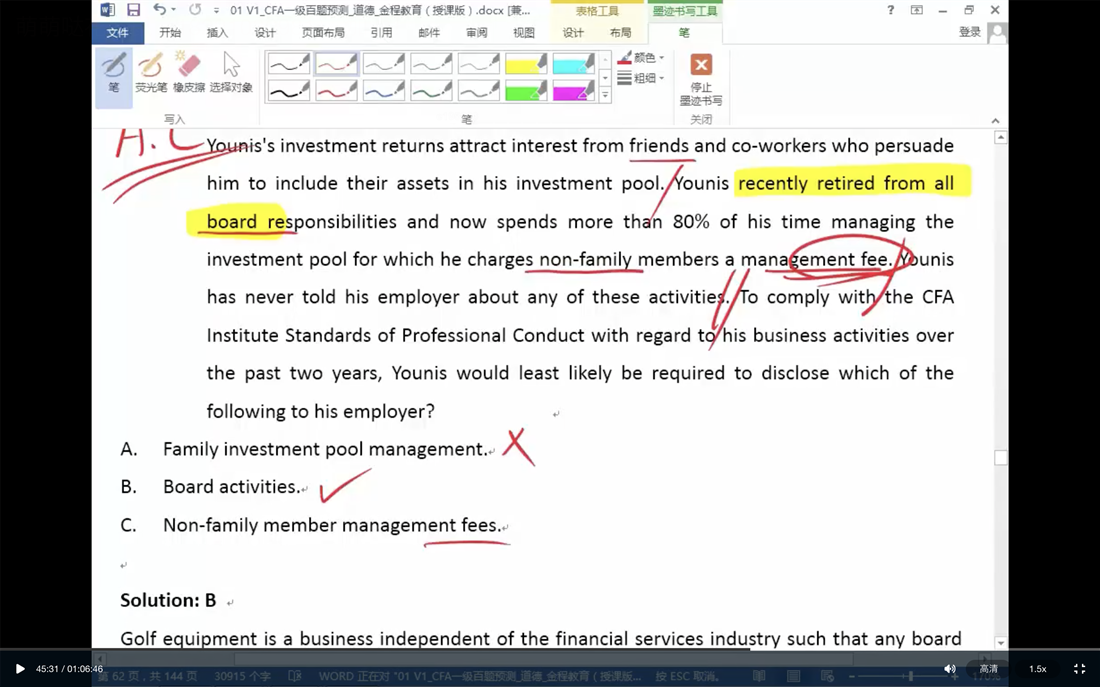Image resolution: width=1100 pixels, height=687 pixels.
Task: Select the Ink Tools Pen (笔) tab
Action: click(684, 33)
